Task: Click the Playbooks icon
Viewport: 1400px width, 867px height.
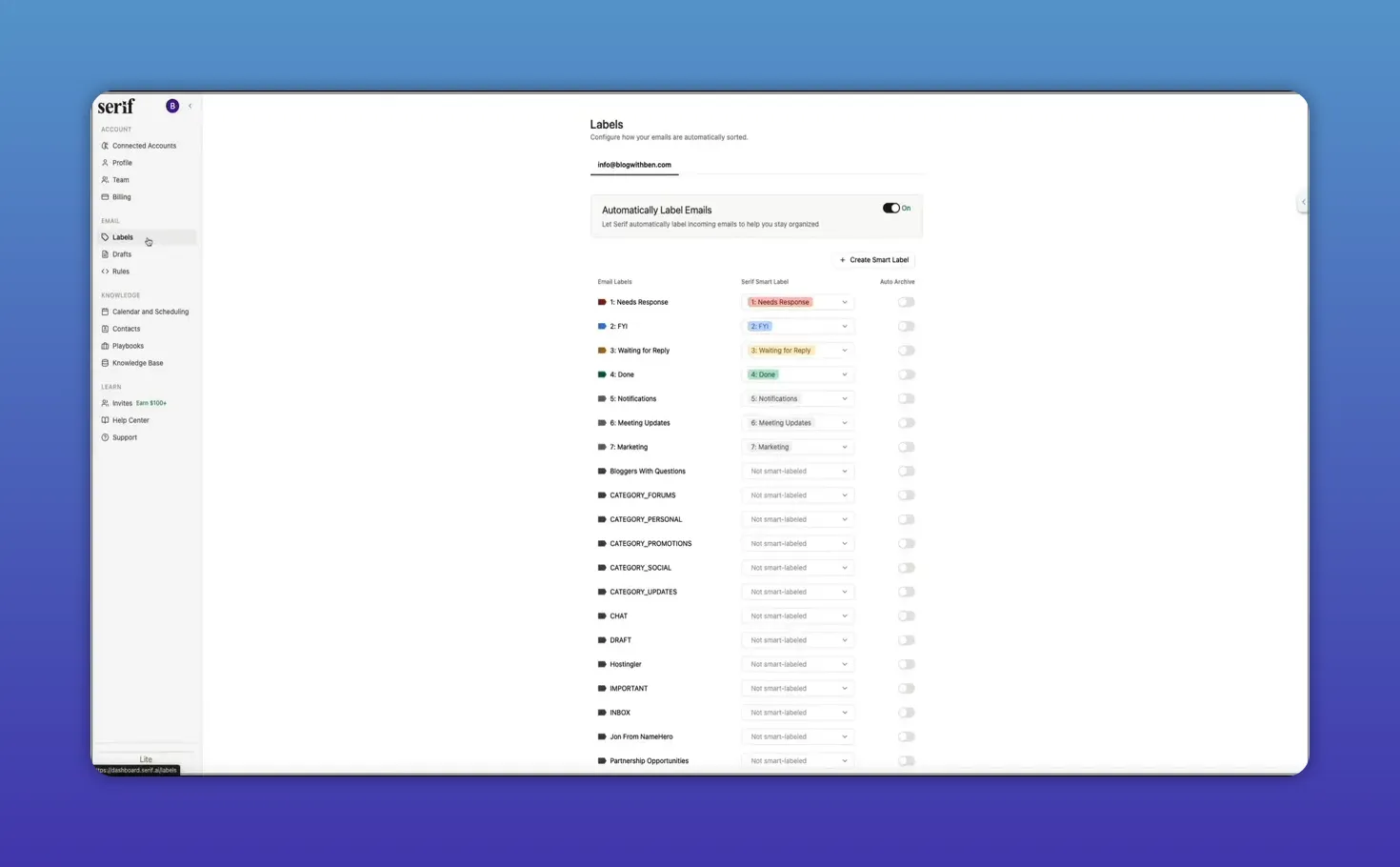Action: coord(105,346)
